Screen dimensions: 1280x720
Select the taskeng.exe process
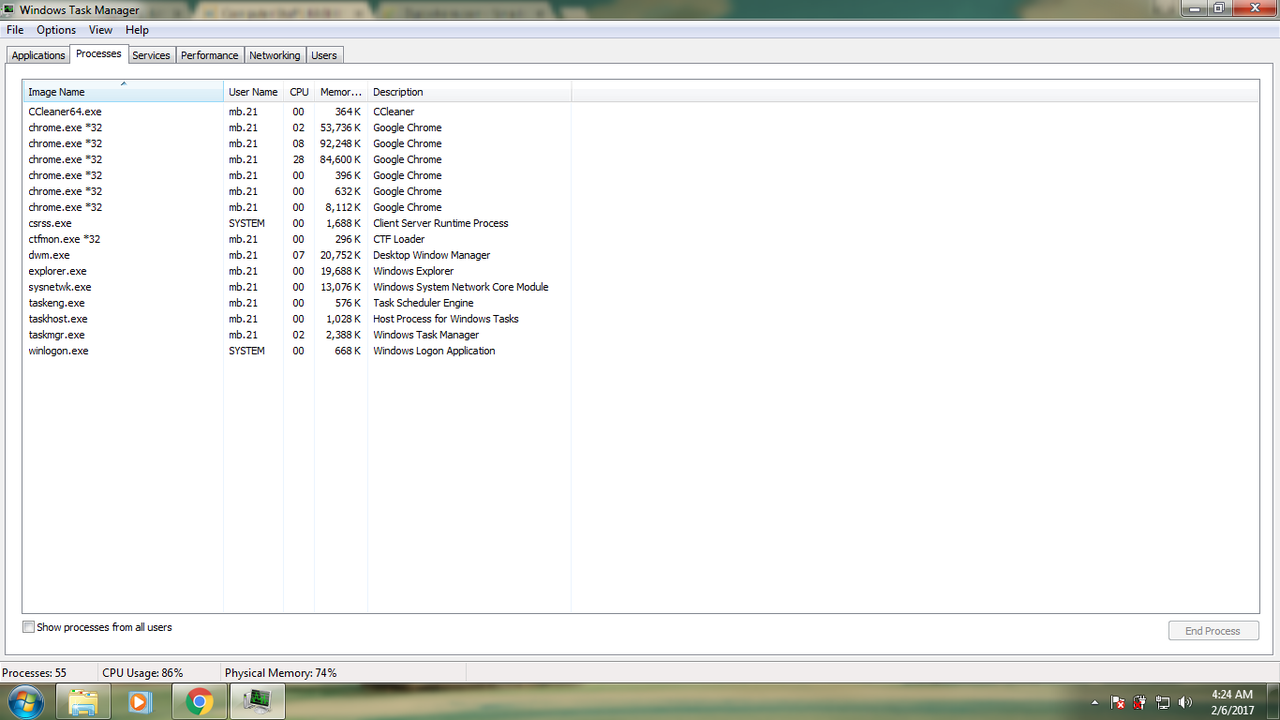(x=297, y=303)
